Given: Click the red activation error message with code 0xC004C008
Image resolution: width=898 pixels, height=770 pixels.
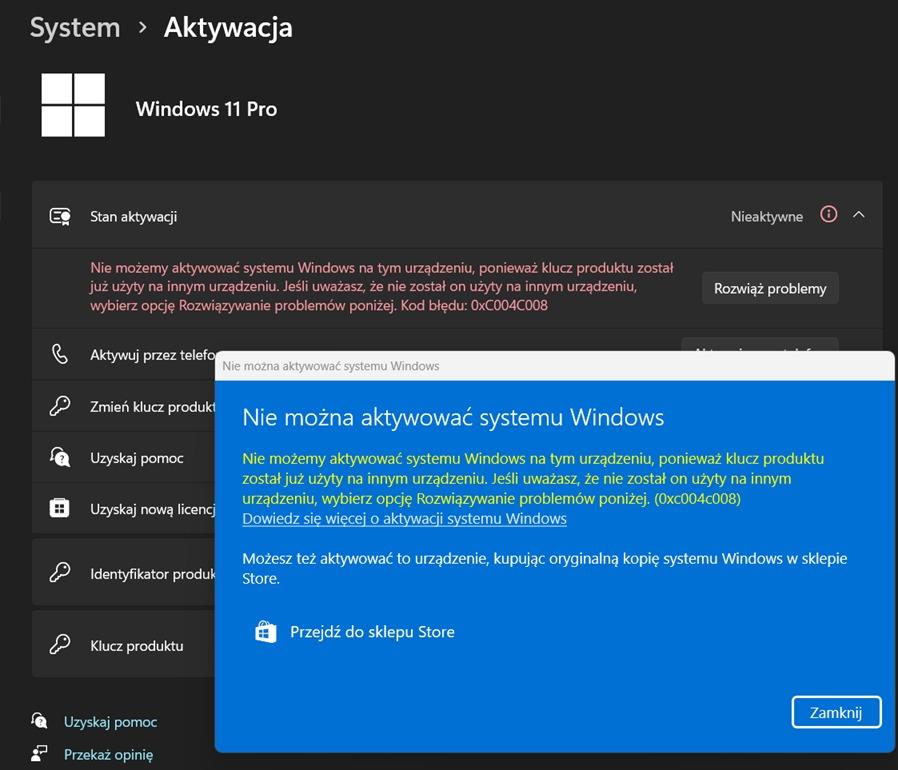Looking at the screenshot, I should (381, 286).
